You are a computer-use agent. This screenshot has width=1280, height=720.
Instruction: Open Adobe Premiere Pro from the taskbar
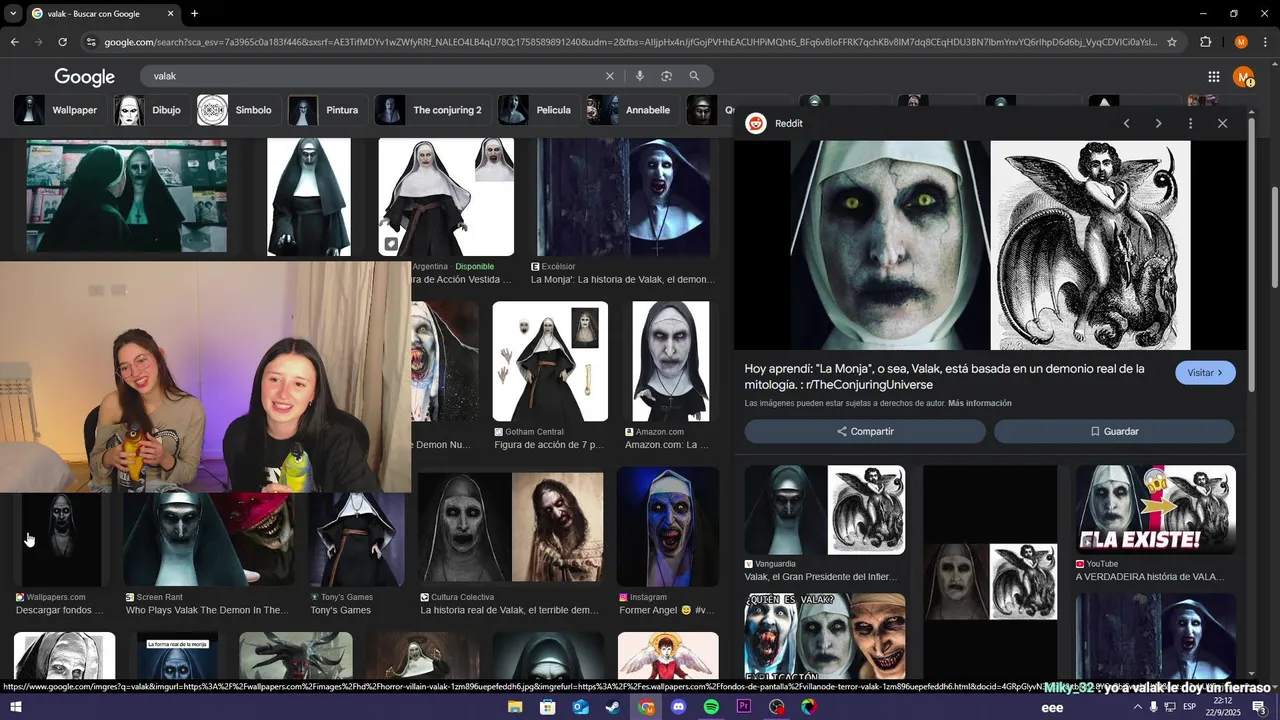tap(744, 707)
